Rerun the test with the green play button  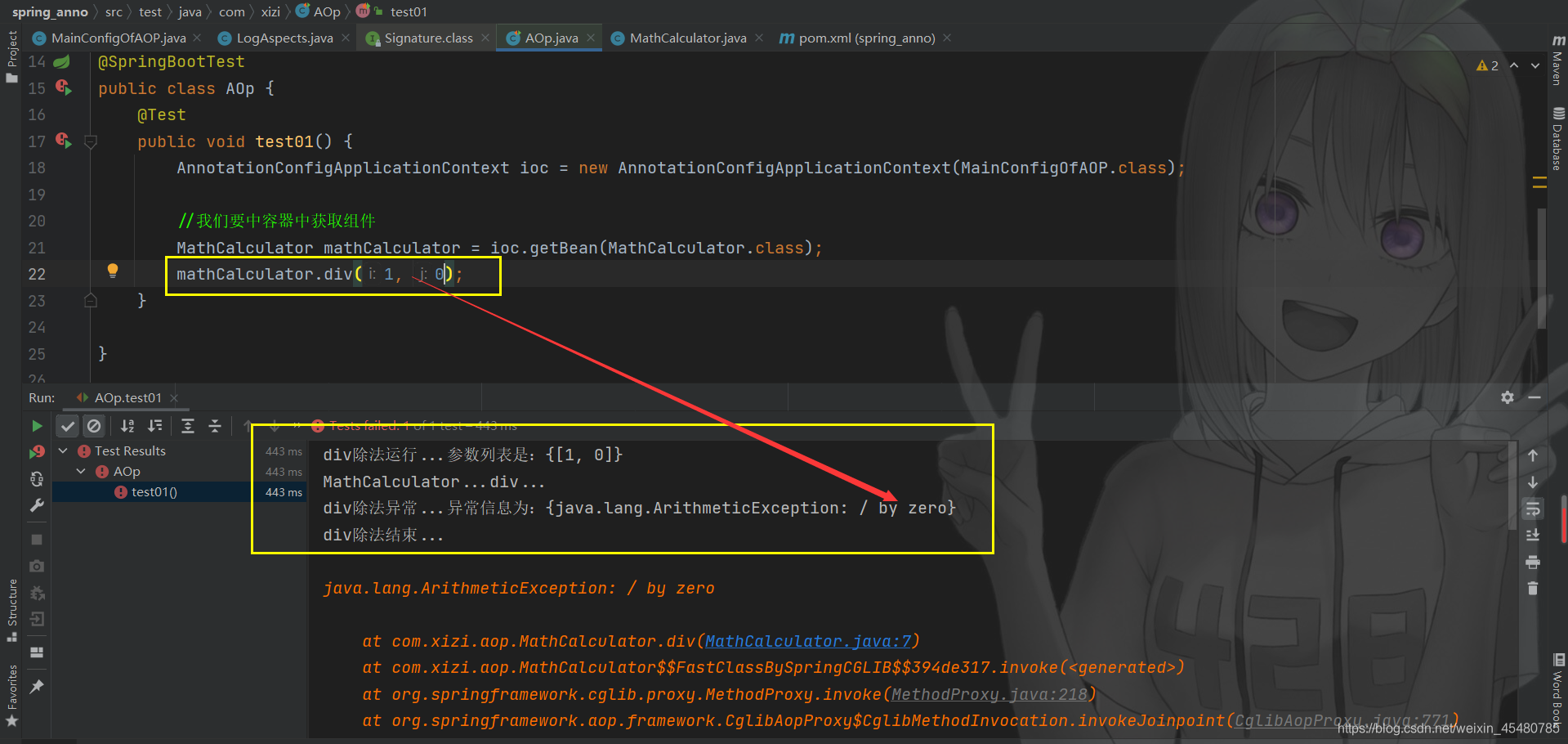pos(37,426)
